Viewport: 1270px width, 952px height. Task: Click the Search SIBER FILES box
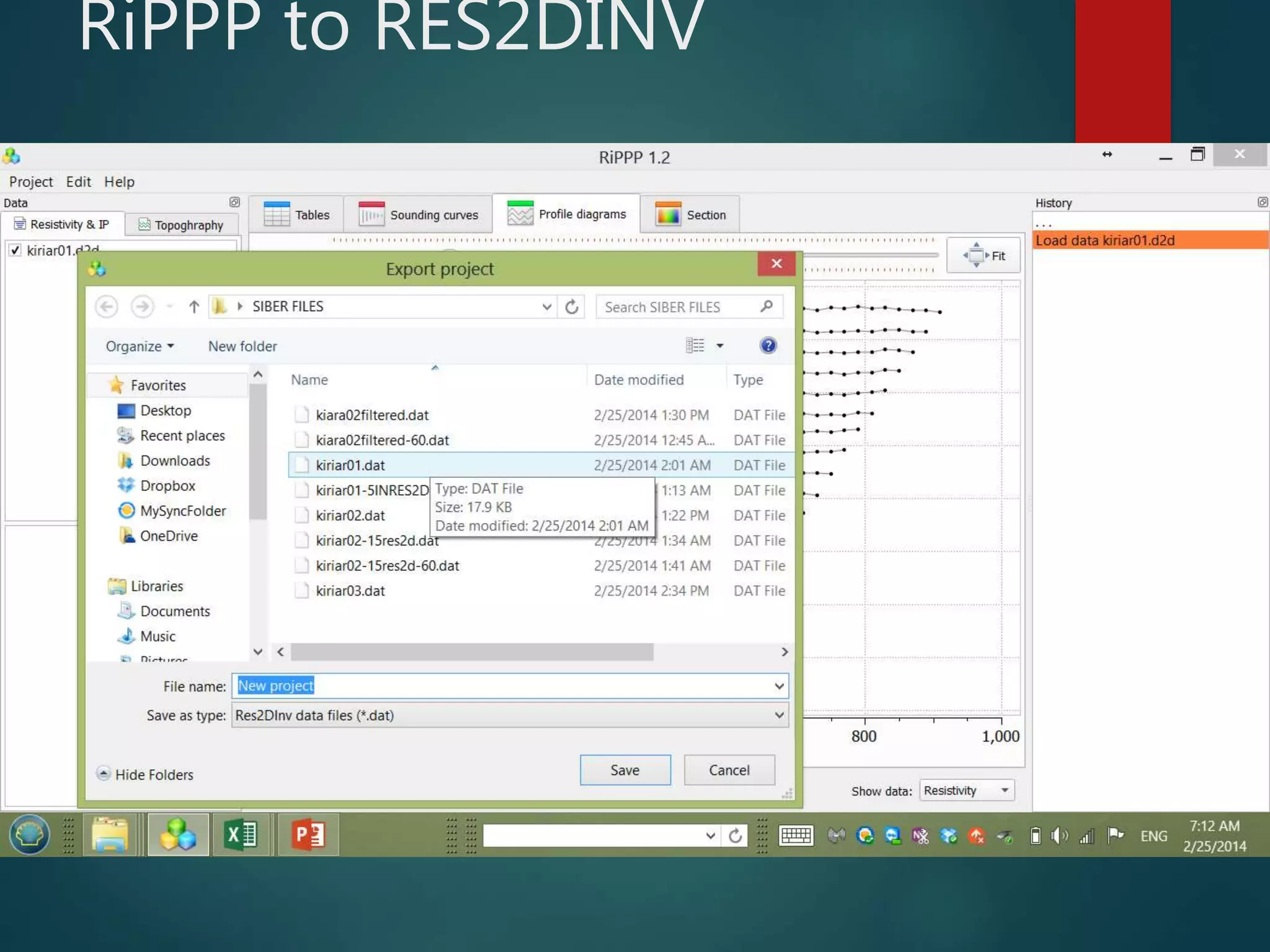pyautogui.click(x=690, y=307)
